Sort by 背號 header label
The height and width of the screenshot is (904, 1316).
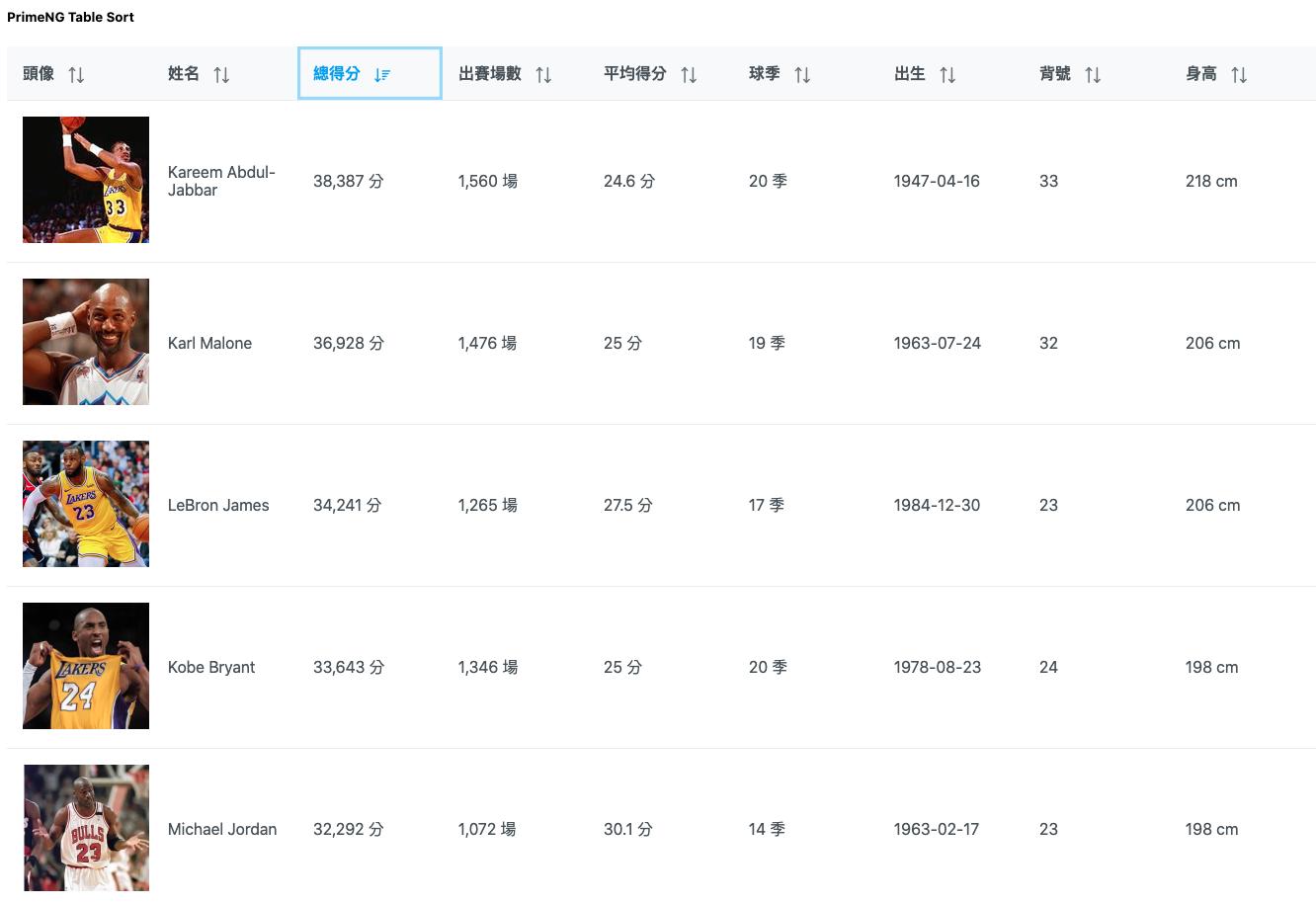tap(1055, 74)
